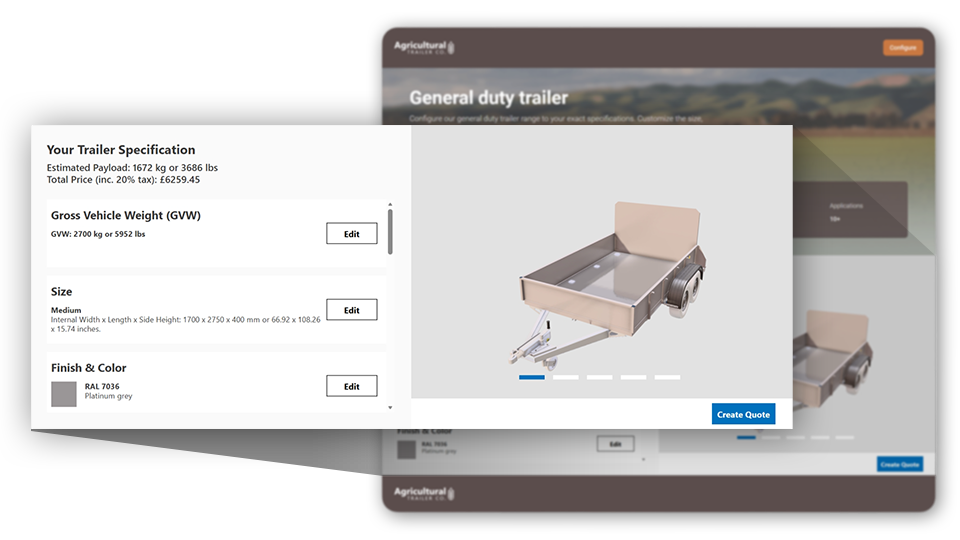Go to the fifth trailer view indicator

[667, 377]
